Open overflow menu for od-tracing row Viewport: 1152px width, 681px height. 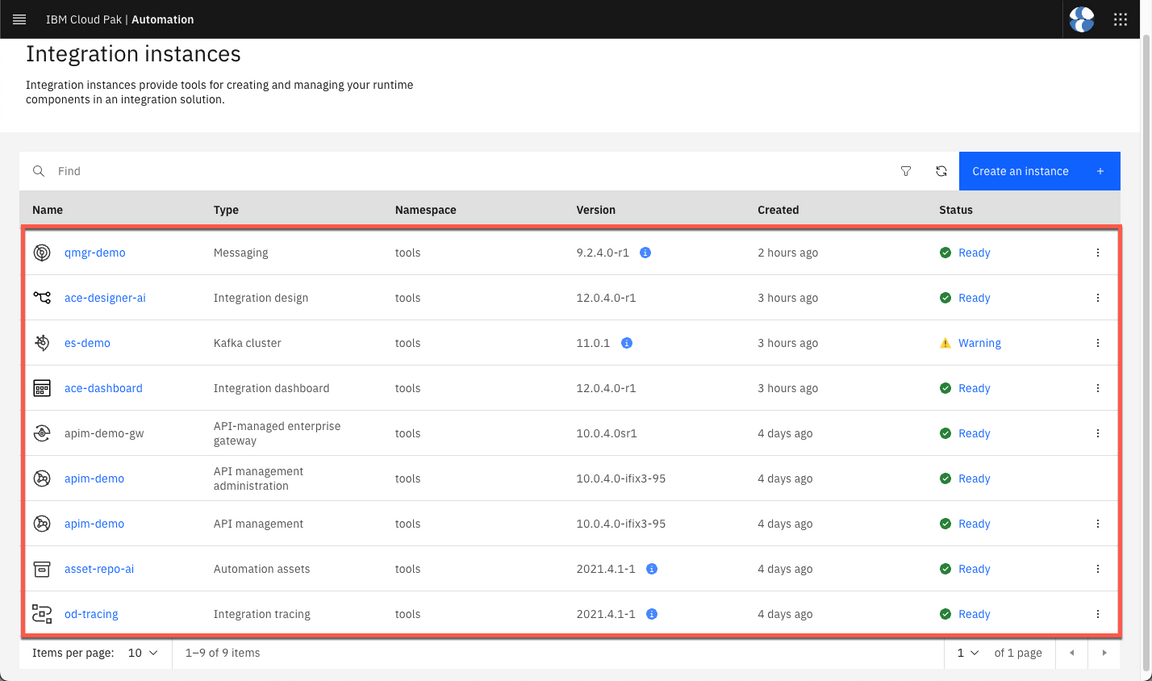[x=1097, y=614]
